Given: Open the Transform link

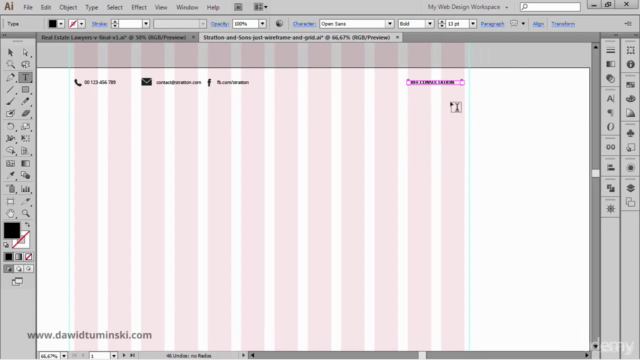Looking at the screenshot, I should [x=563, y=24].
